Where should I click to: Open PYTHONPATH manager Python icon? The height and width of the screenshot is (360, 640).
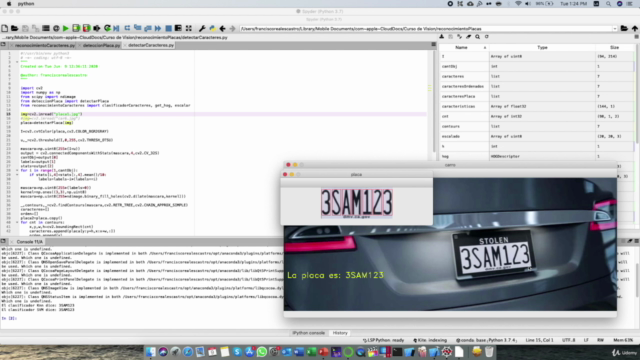pos(212,29)
